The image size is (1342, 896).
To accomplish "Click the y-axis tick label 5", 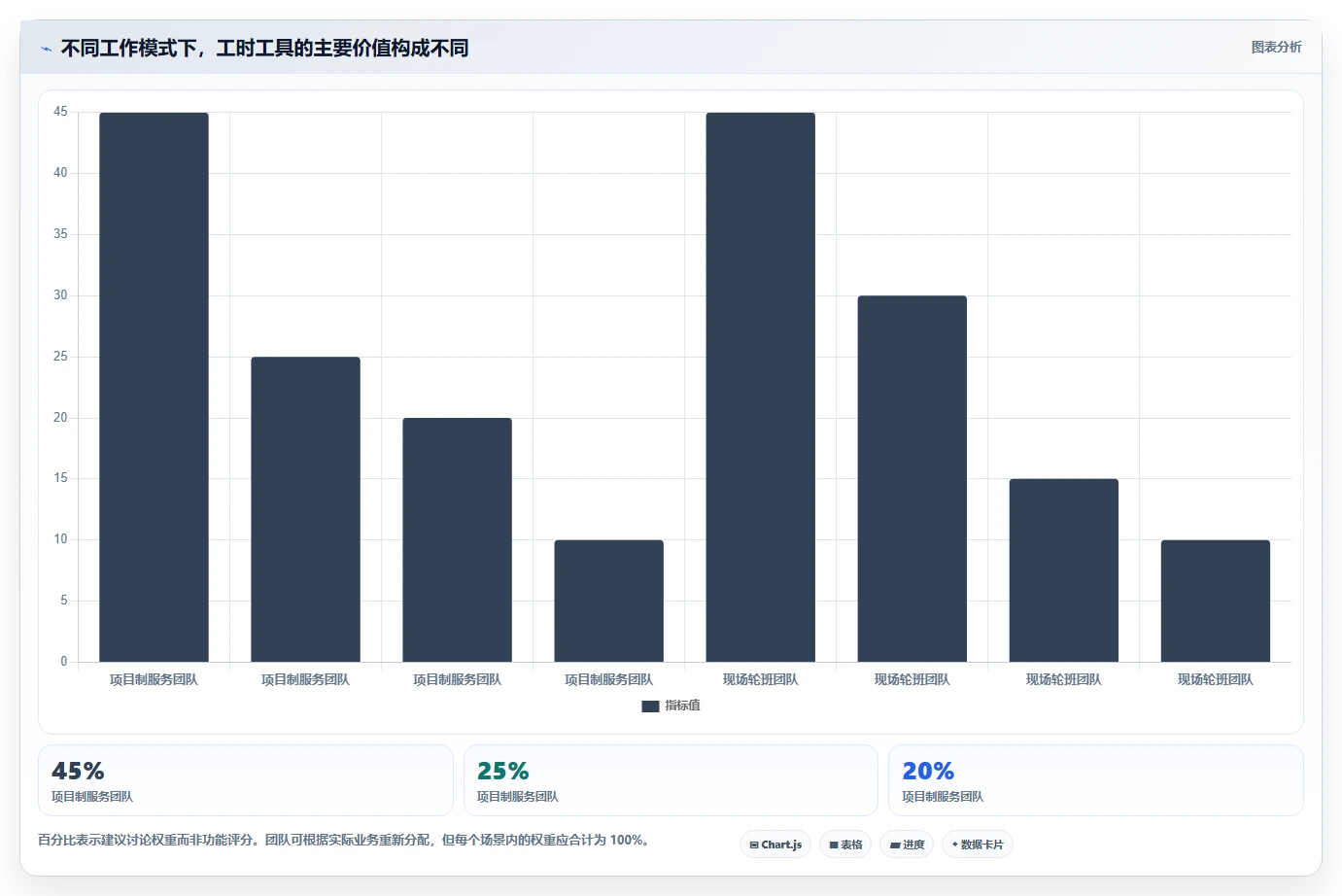I will pyautogui.click(x=64, y=601).
